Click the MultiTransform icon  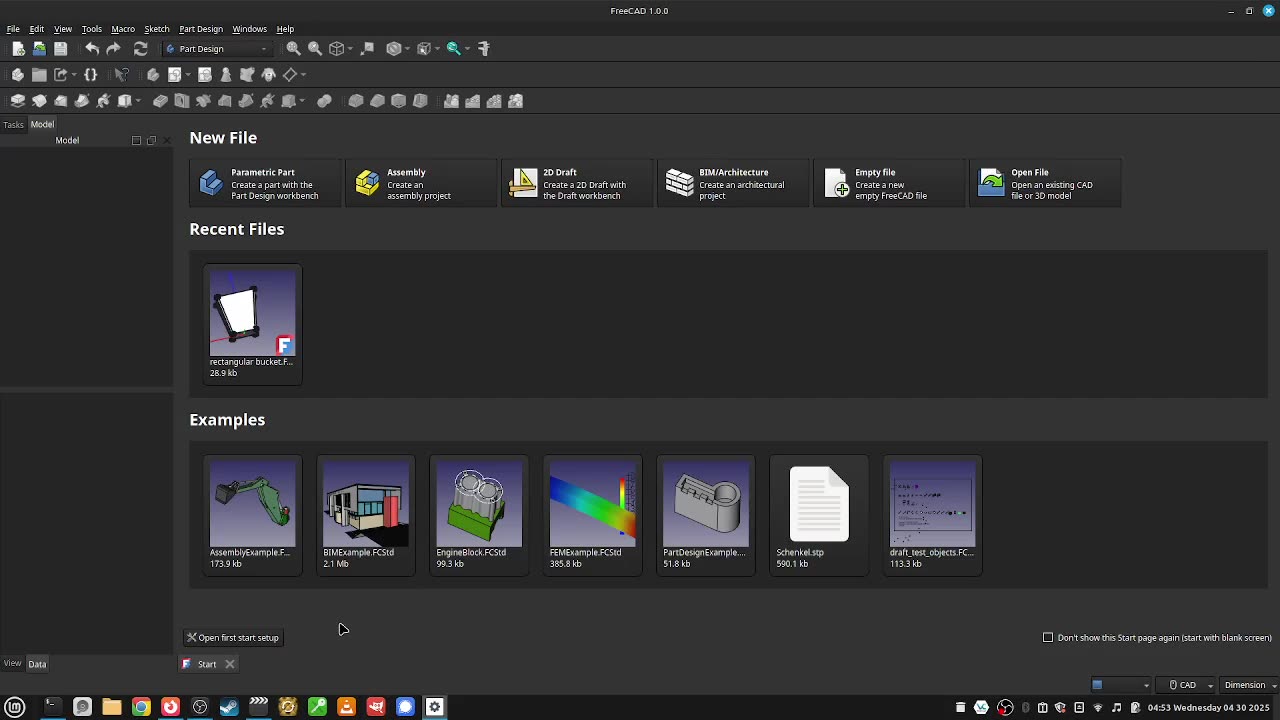[x=516, y=101]
